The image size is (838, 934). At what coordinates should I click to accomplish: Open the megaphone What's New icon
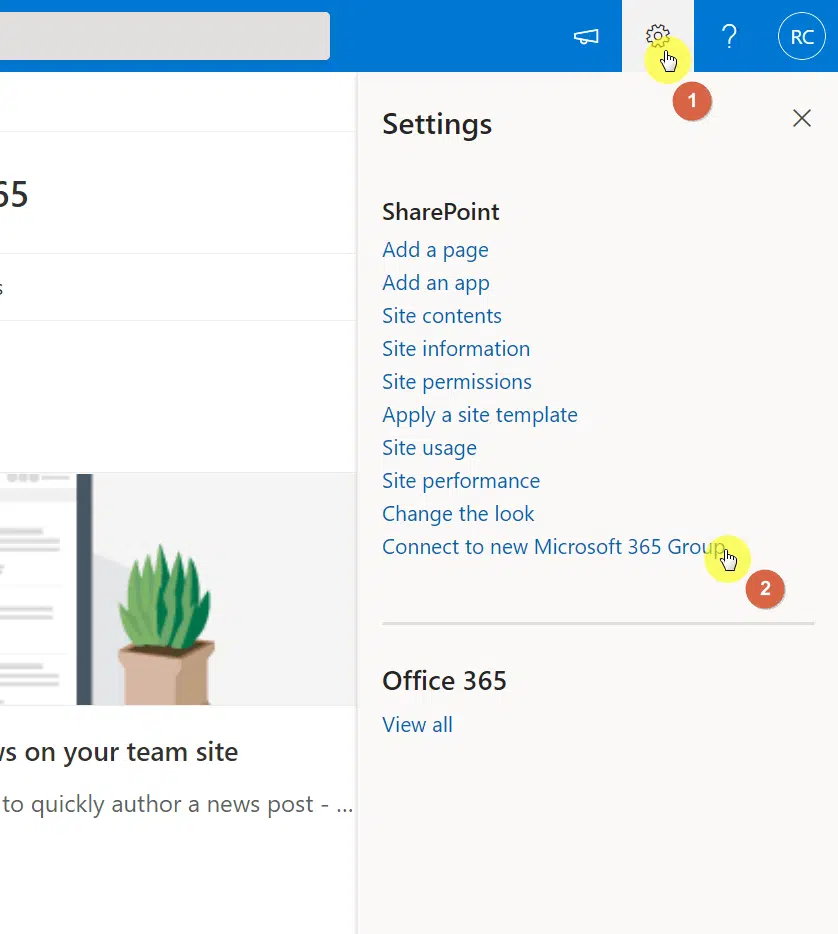(586, 36)
